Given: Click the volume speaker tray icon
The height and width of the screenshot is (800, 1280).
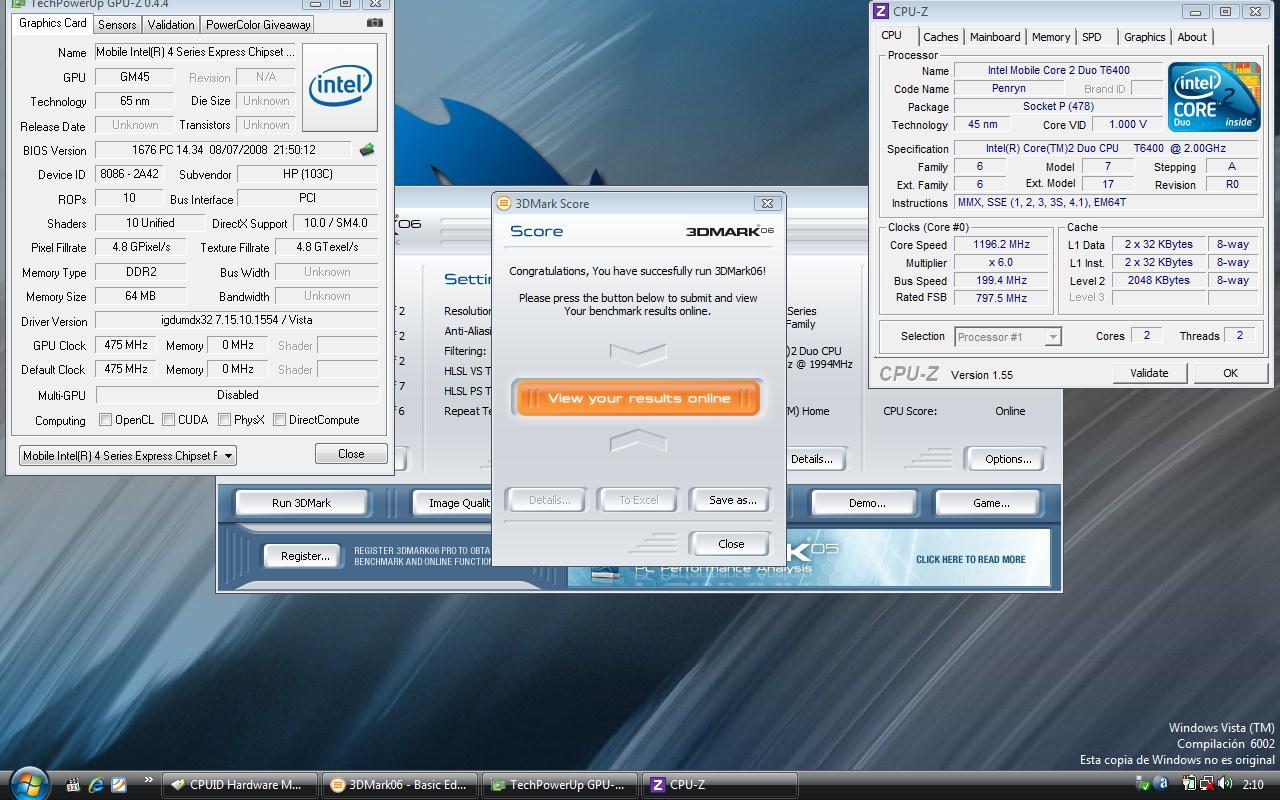Looking at the screenshot, I should click(x=1226, y=785).
